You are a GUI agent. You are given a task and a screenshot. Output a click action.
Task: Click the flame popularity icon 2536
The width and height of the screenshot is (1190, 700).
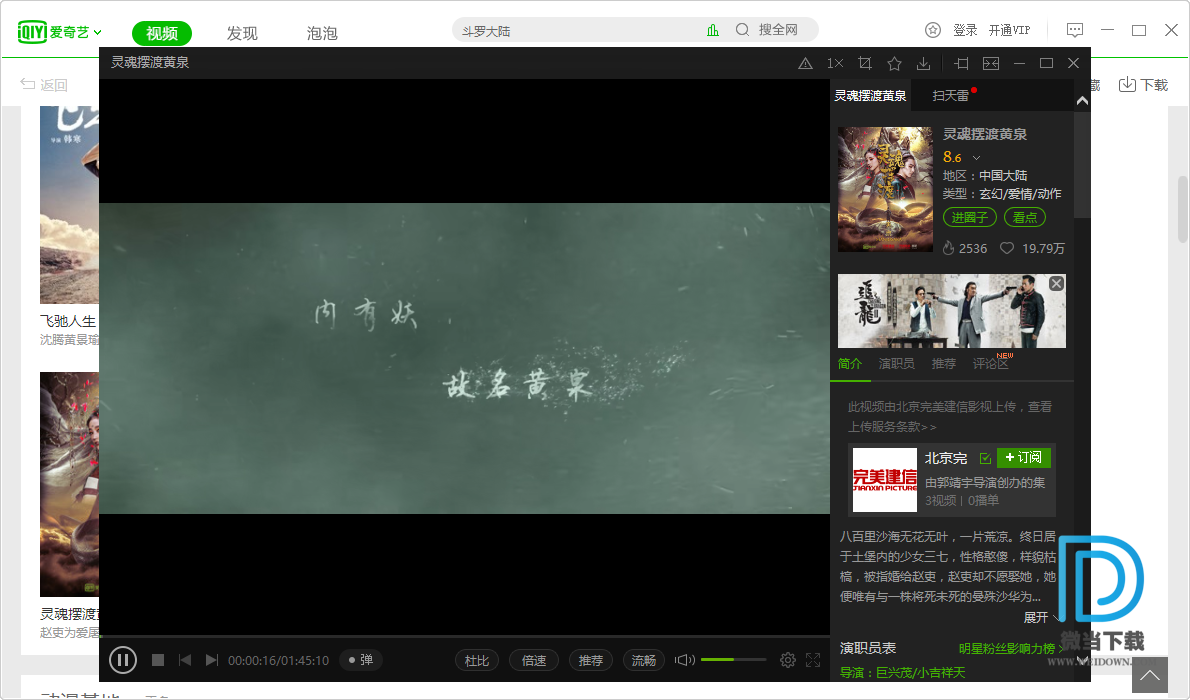(948, 248)
